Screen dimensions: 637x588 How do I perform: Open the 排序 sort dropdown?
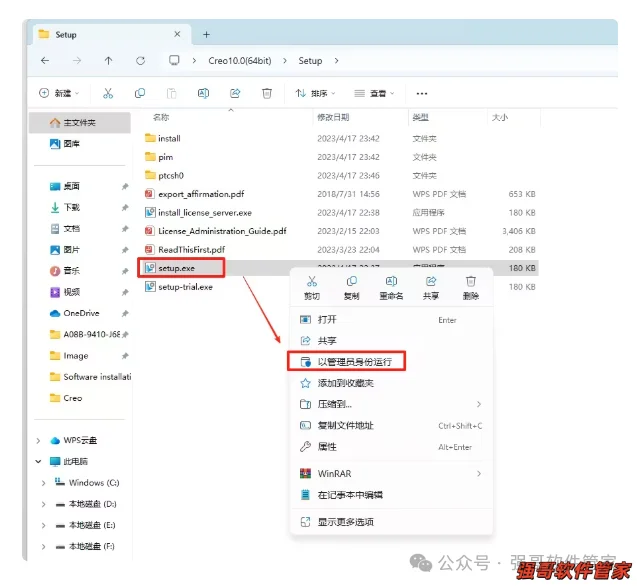(x=316, y=93)
